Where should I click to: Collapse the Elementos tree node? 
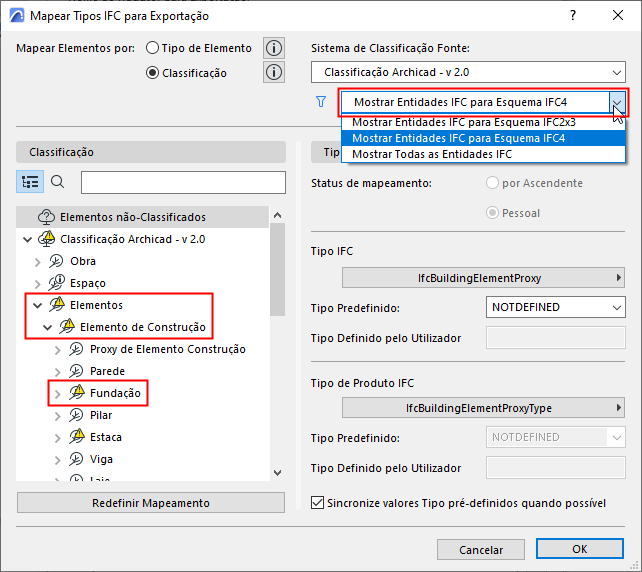(38, 305)
